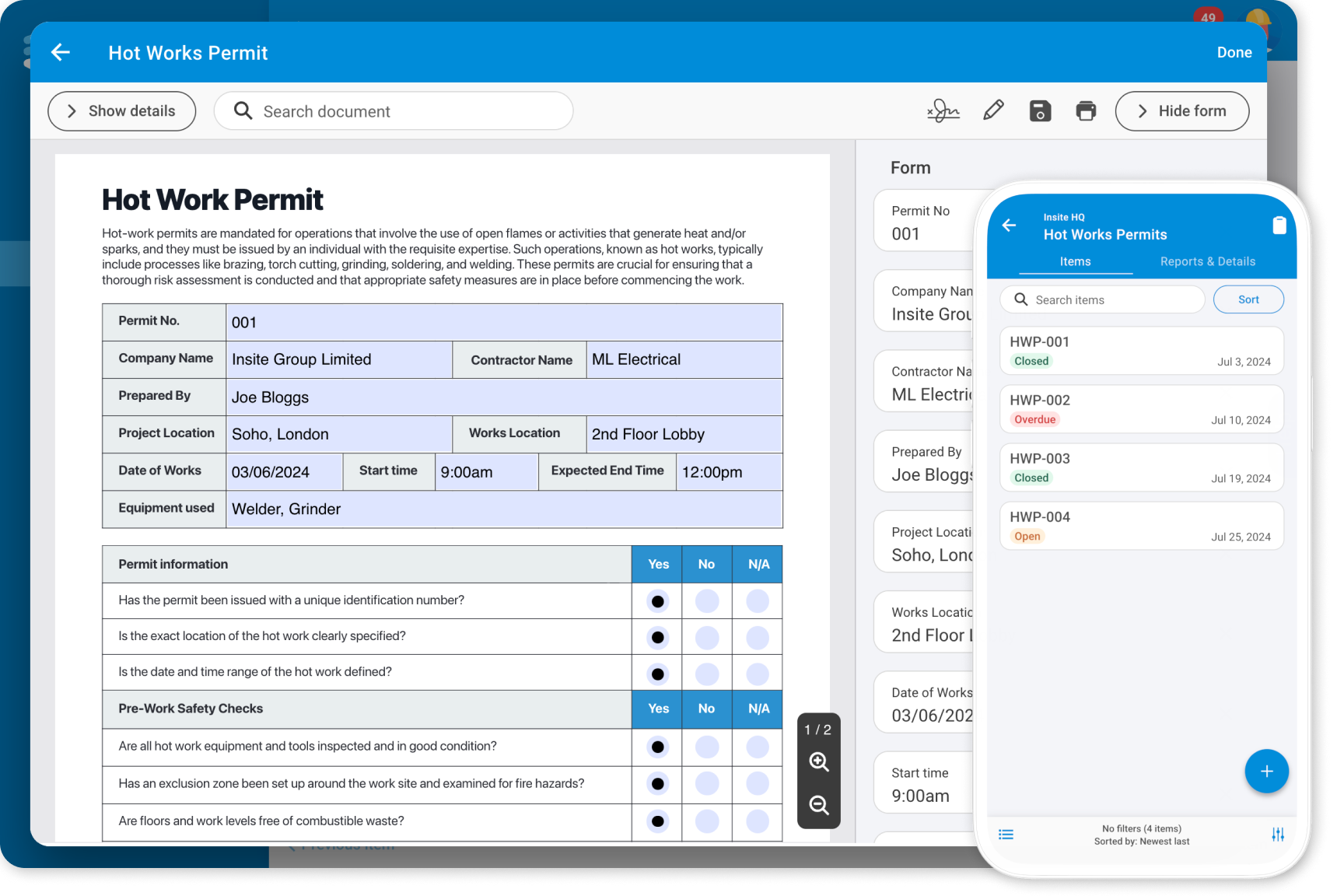Adjust filters with the sliders icon
The image size is (1344, 896).
(x=1278, y=834)
